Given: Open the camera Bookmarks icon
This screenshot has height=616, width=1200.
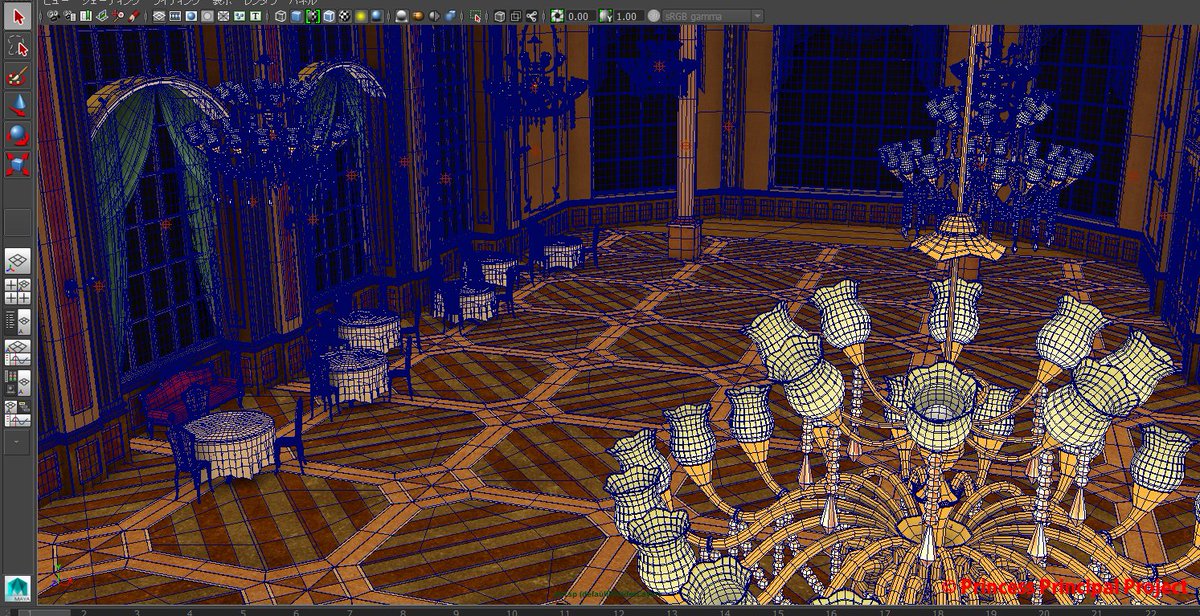Looking at the screenshot, I should pos(86,16).
